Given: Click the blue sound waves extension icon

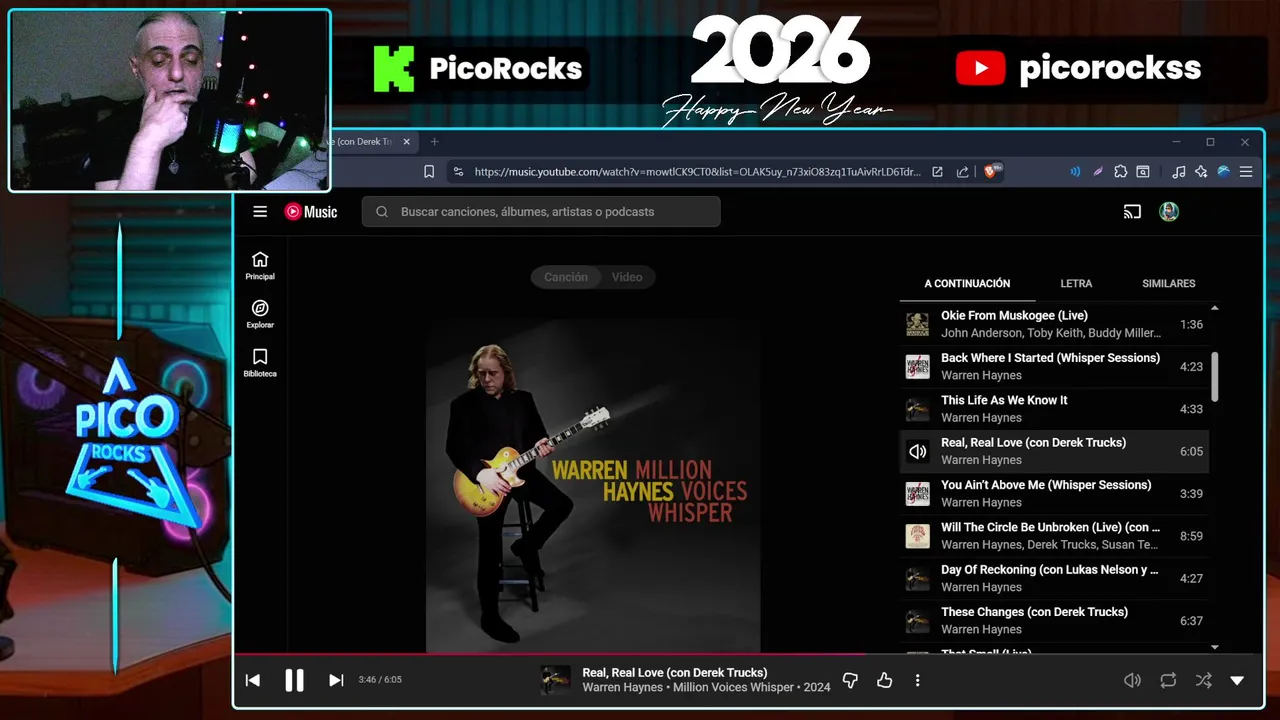Looking at the screenshot, I should [1075, 172].
